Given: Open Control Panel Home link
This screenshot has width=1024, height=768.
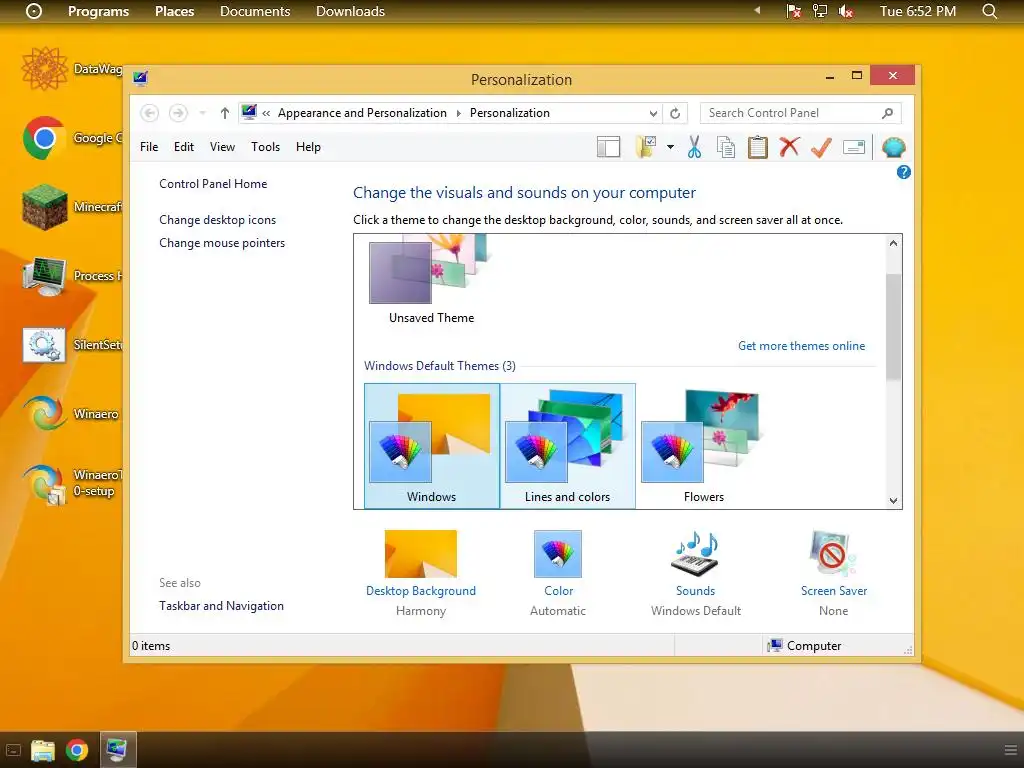Looking at the screenshot, I should tap(213, 184).
